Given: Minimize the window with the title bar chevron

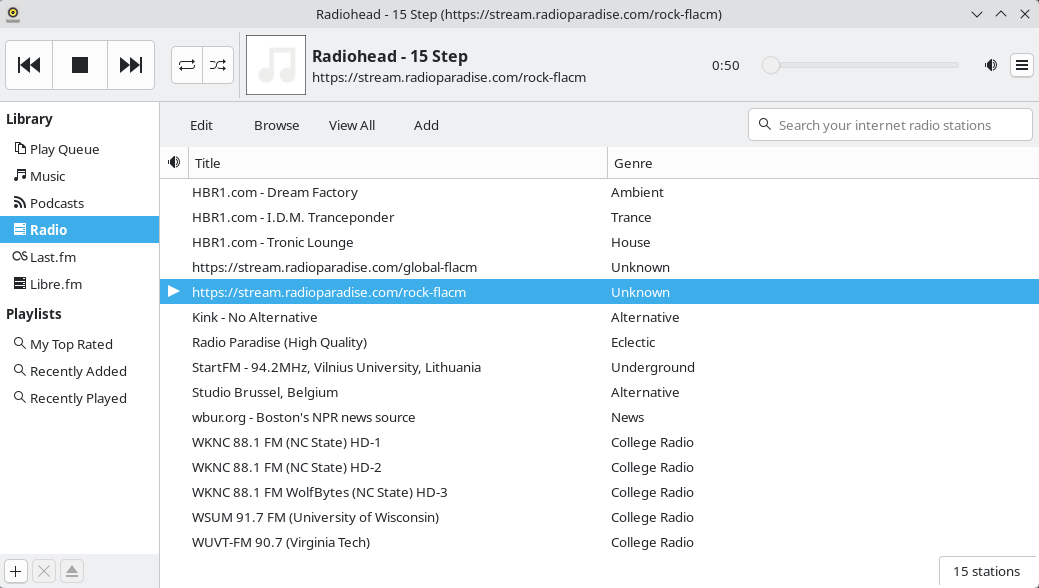Looking at the screenshot, I should [x=977, y=14].
